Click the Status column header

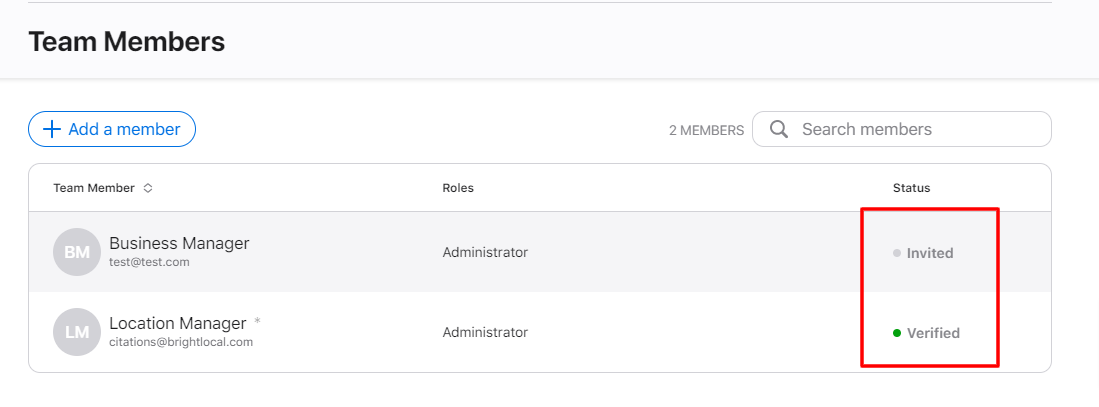click(911, 188)
